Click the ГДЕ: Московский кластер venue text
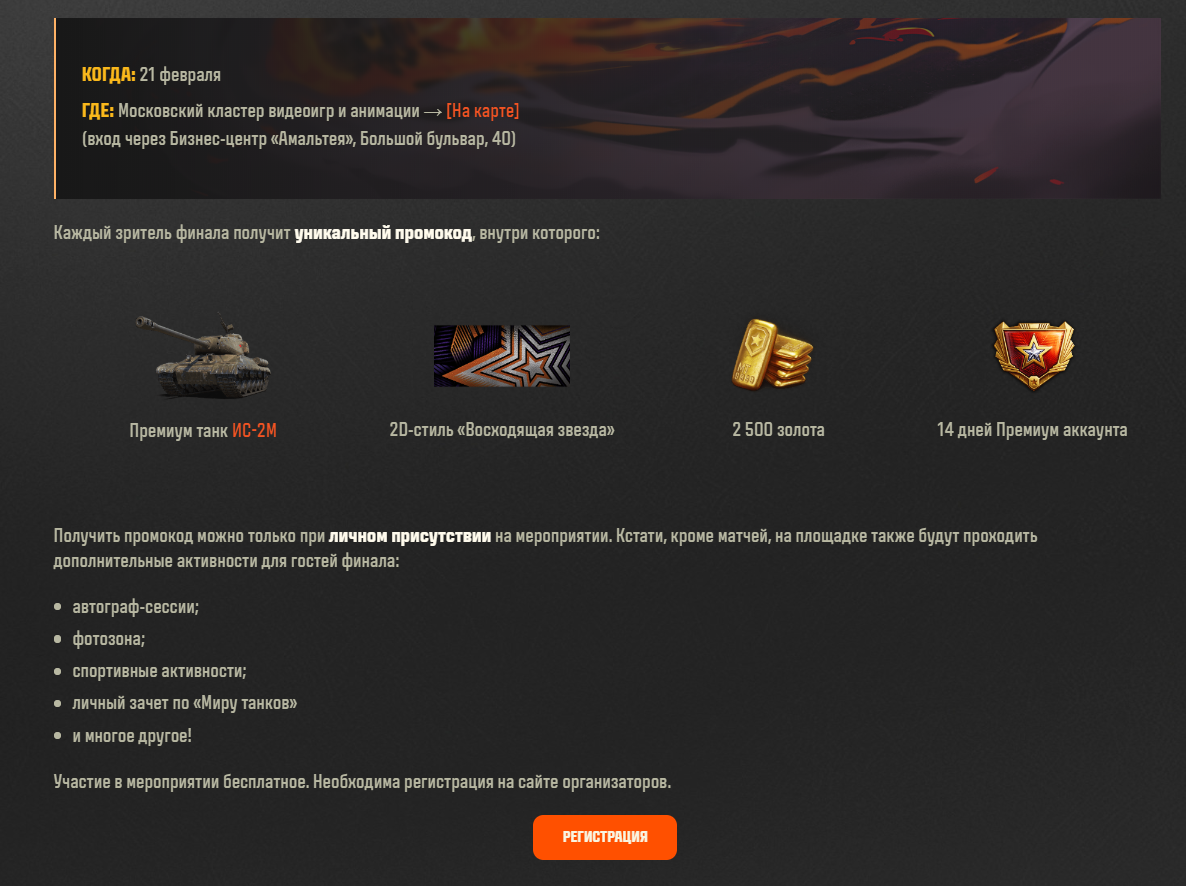The height and width of the screenshot is (886, 1186). pos(250,110)
